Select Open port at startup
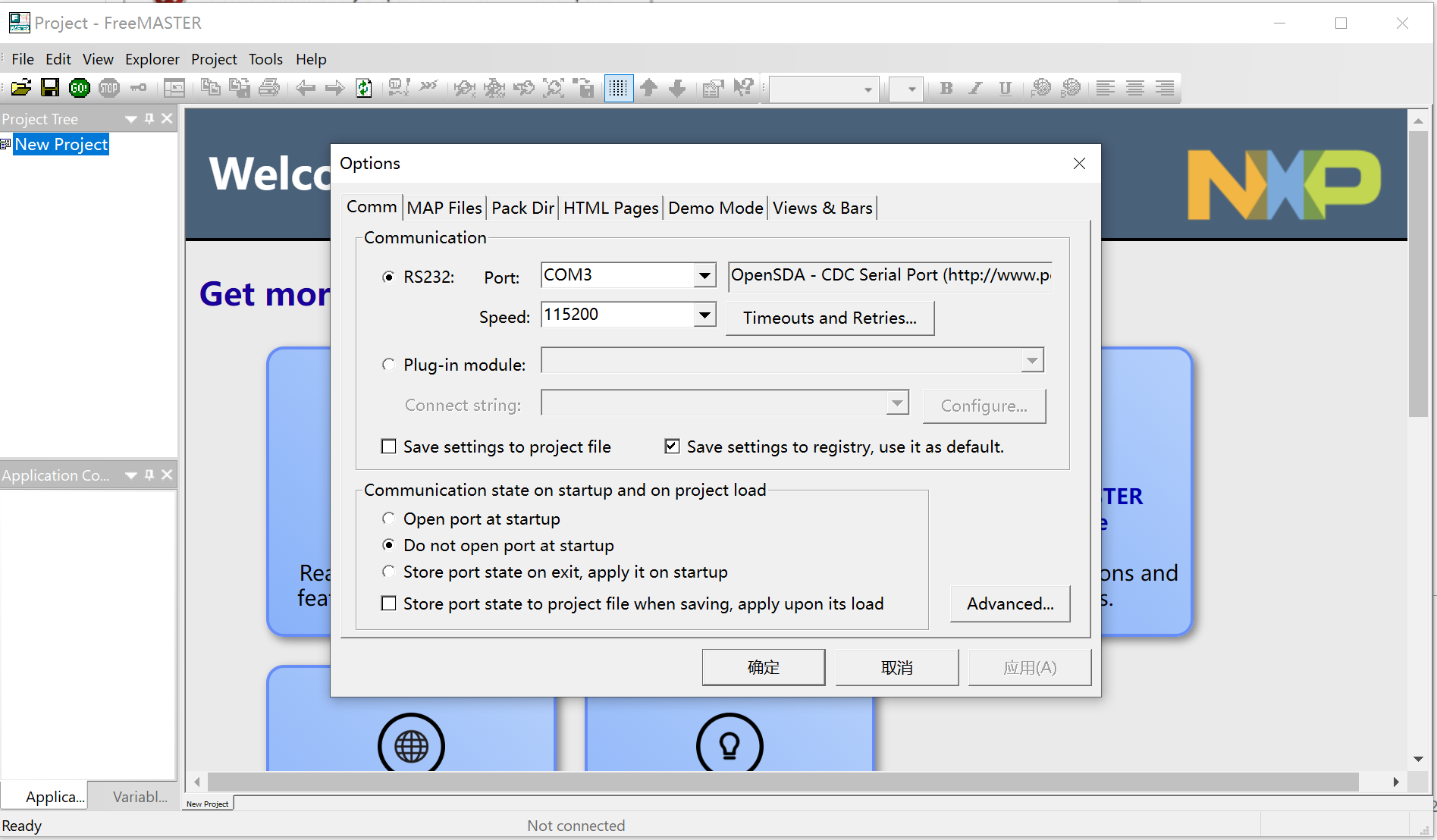 tap(389, 519)
